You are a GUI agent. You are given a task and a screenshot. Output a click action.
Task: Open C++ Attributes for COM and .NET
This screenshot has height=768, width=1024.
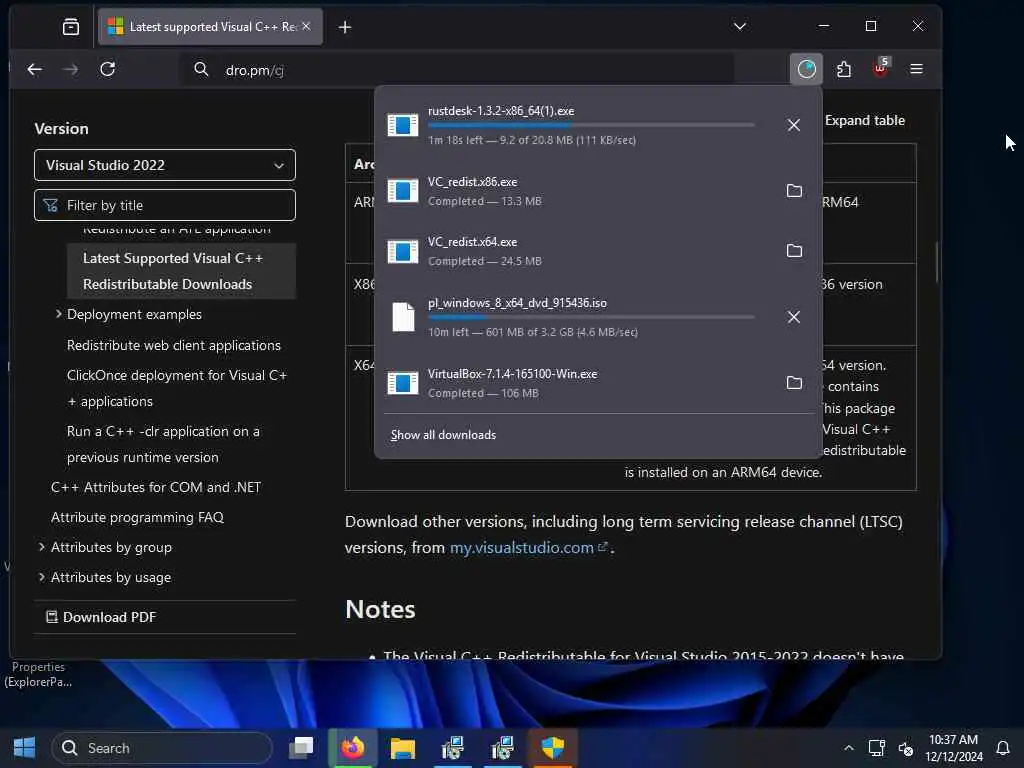point(156,487)
